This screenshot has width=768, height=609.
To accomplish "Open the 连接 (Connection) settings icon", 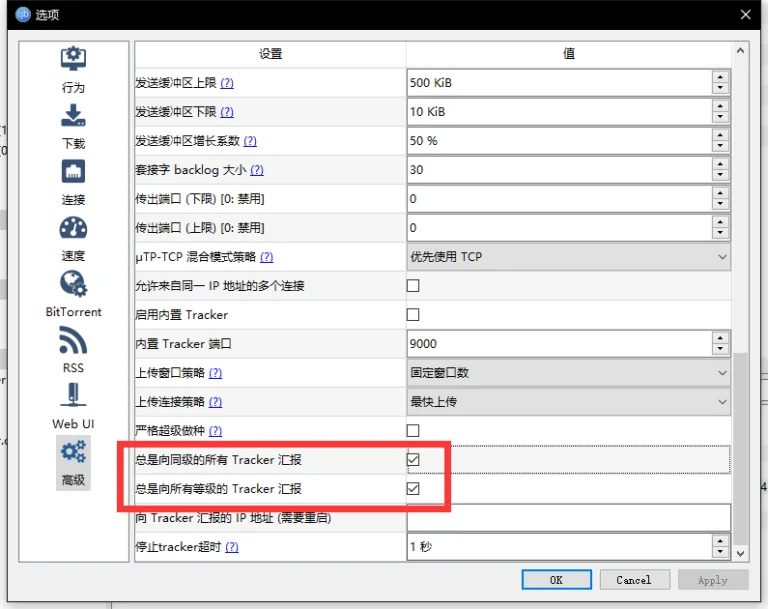I will 73,171.
